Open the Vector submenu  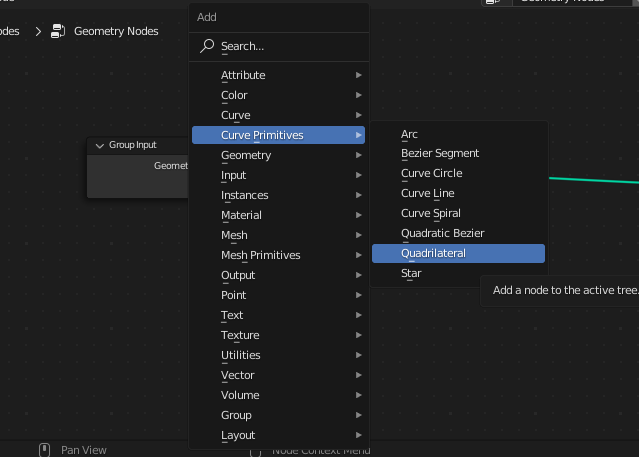279,375
